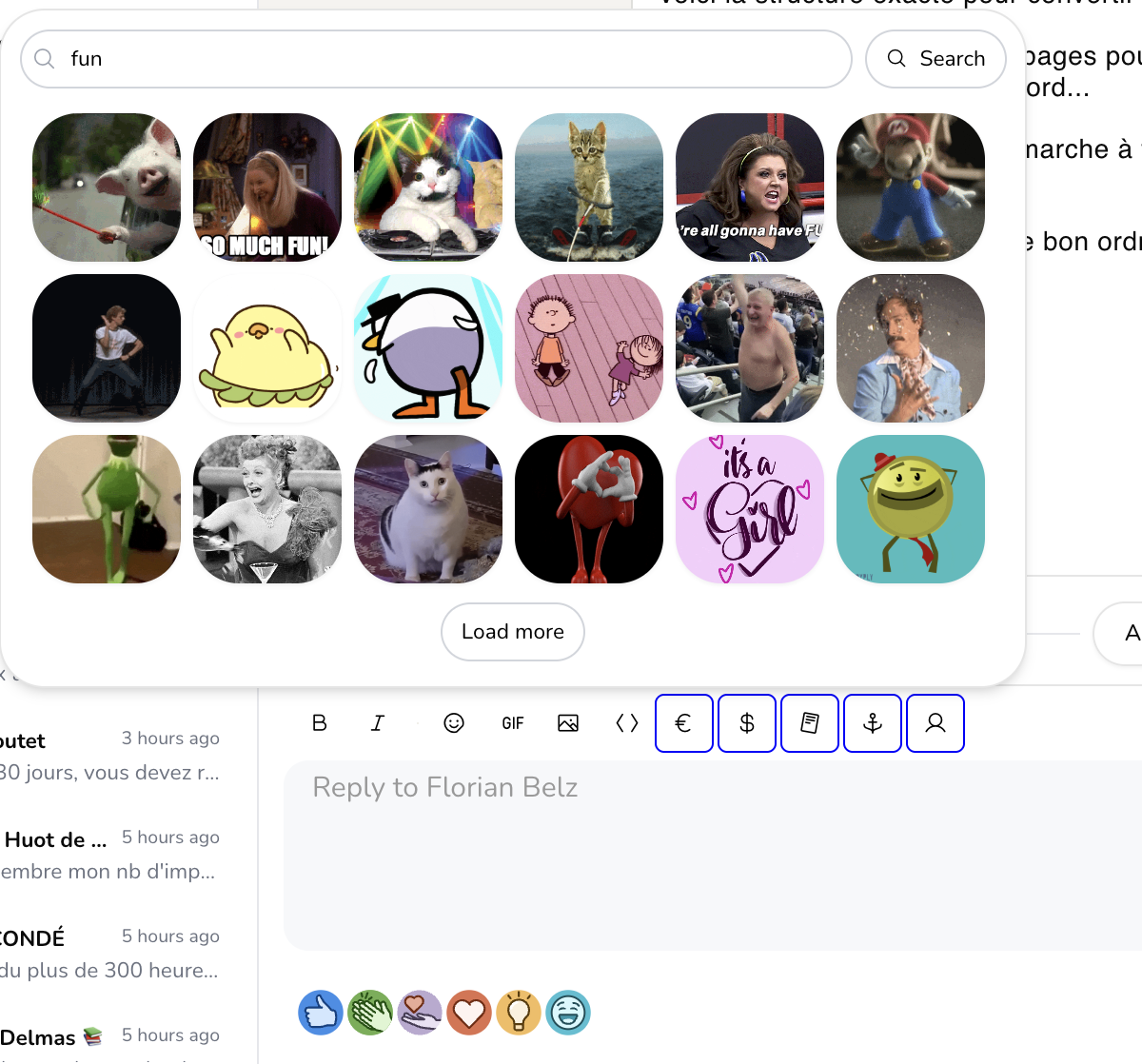React with the heart emoji
This screenshot has width=1142, height=1064.
pyautogui.click(x=469, y=1013)
